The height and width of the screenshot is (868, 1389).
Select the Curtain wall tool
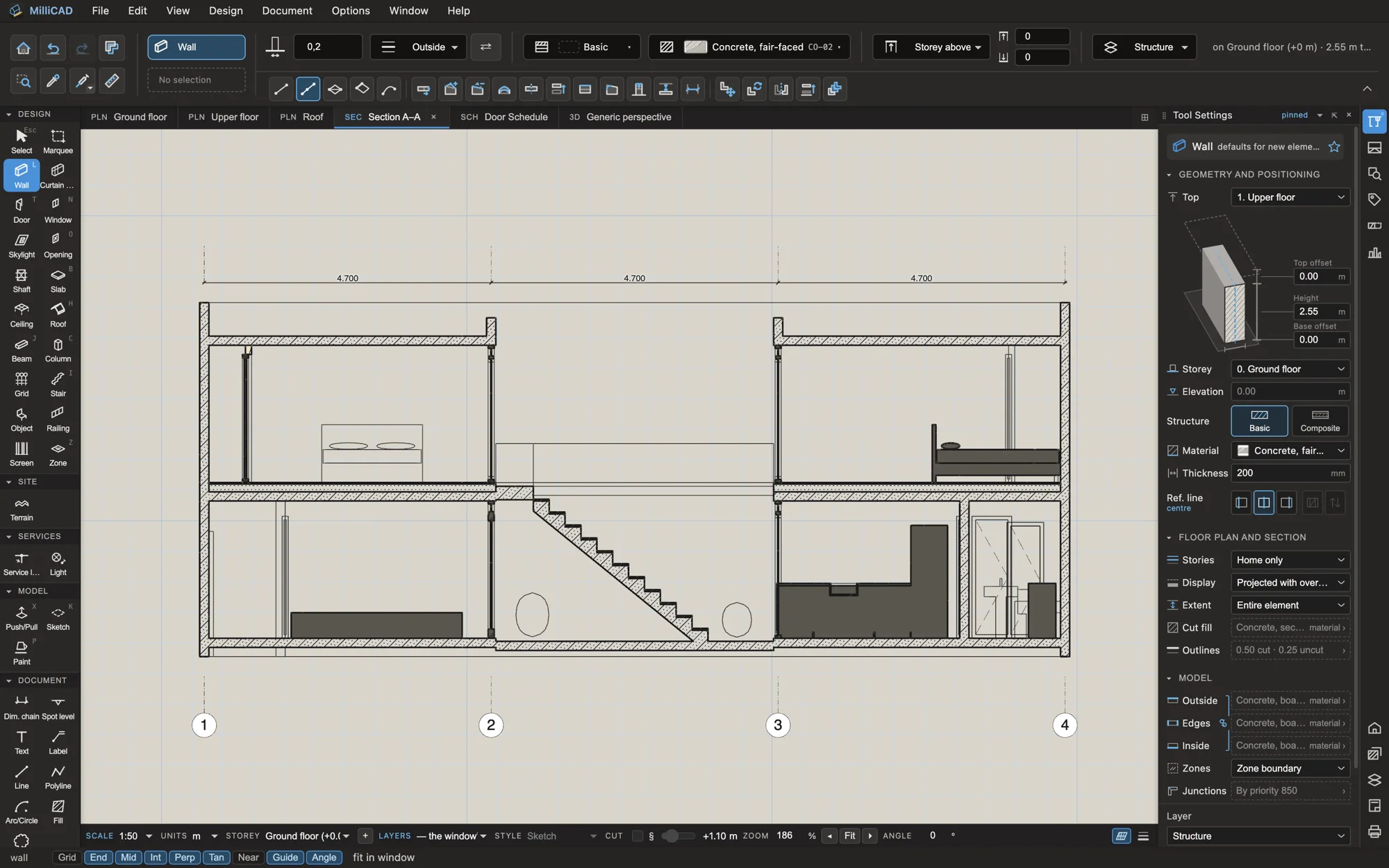[58, 176]
